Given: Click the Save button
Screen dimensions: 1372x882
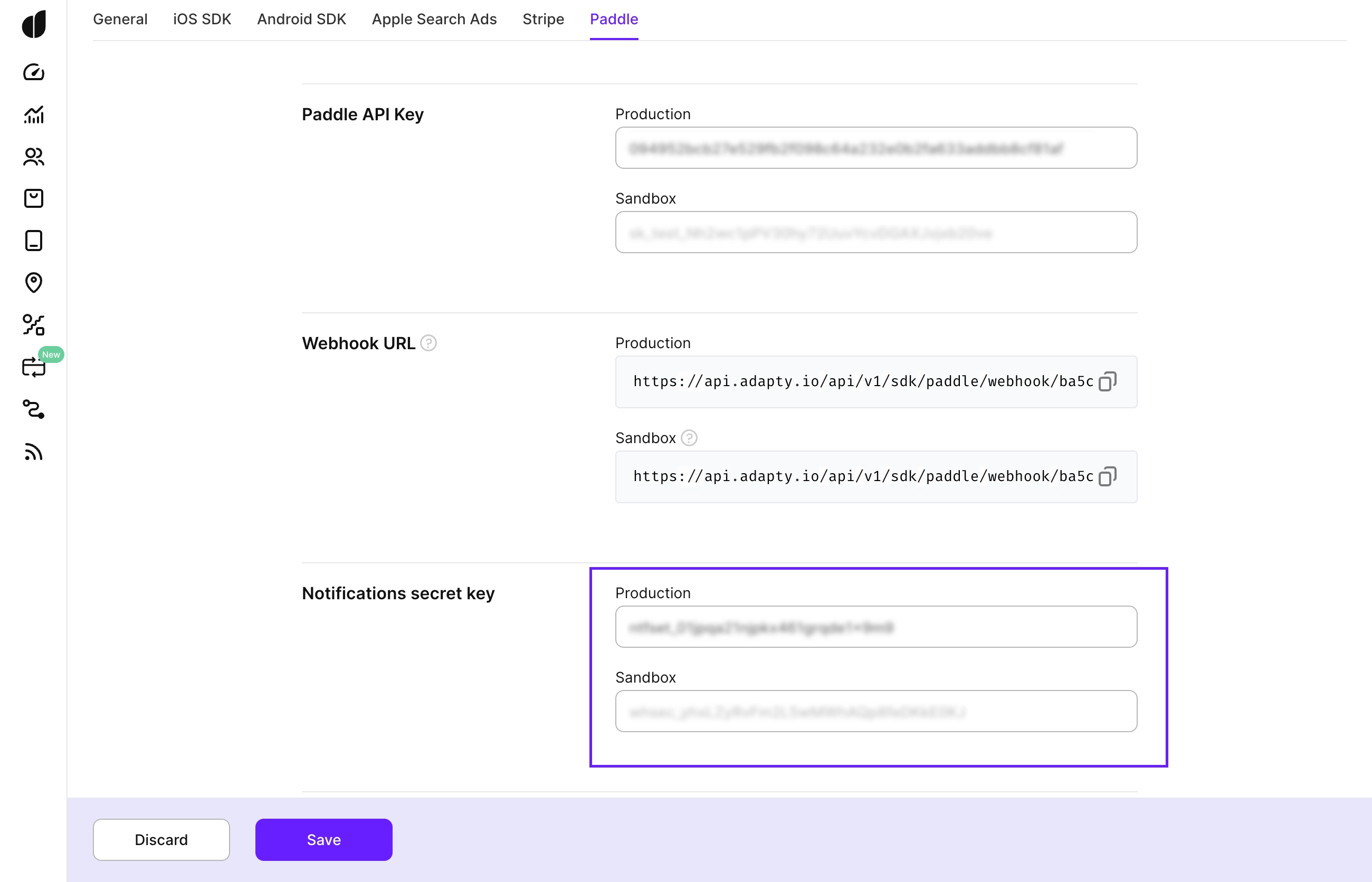Looking at the screenshot, I should point(323,840).
